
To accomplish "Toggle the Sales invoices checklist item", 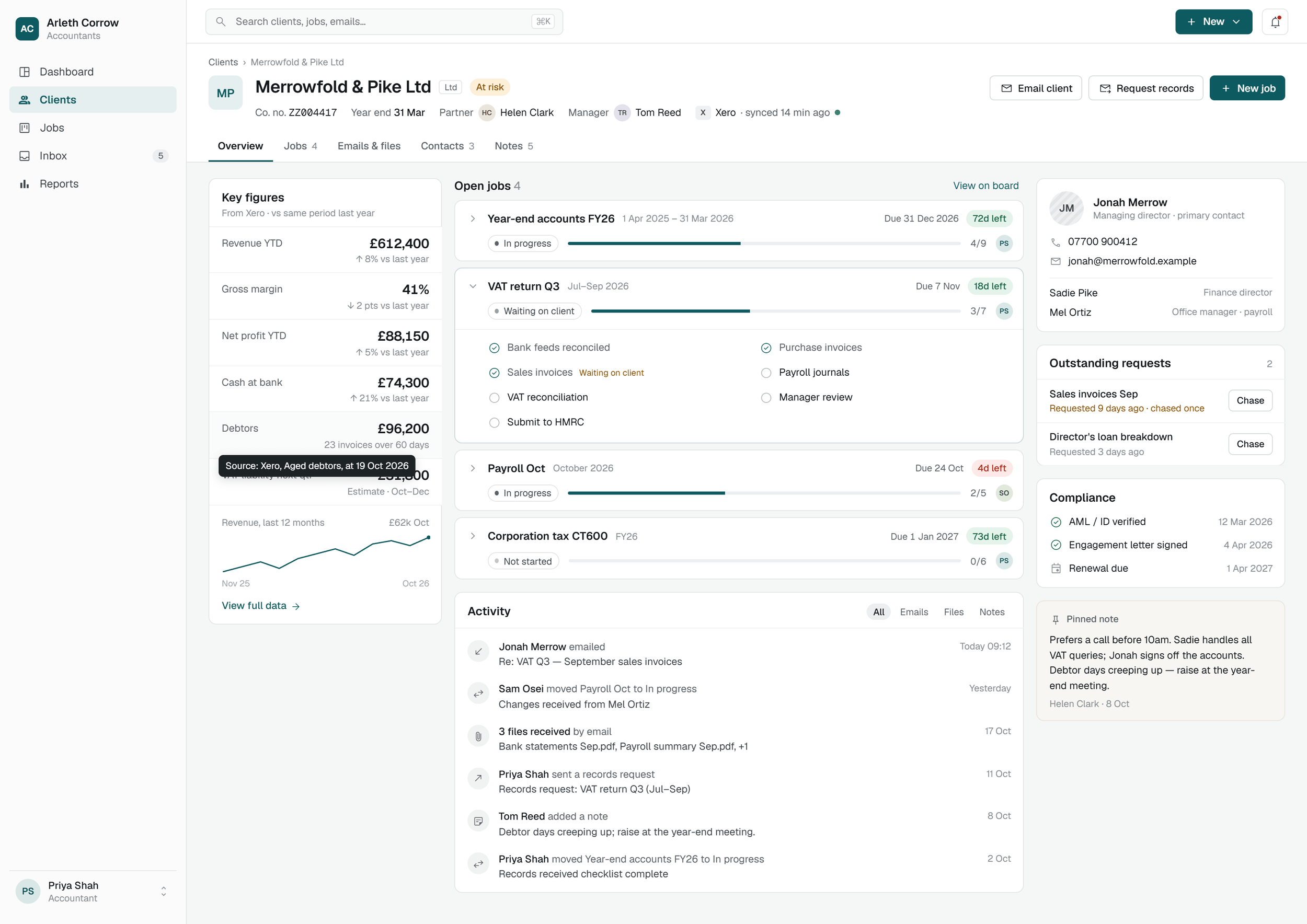I will pyautogui.click(x=494, y=373).
